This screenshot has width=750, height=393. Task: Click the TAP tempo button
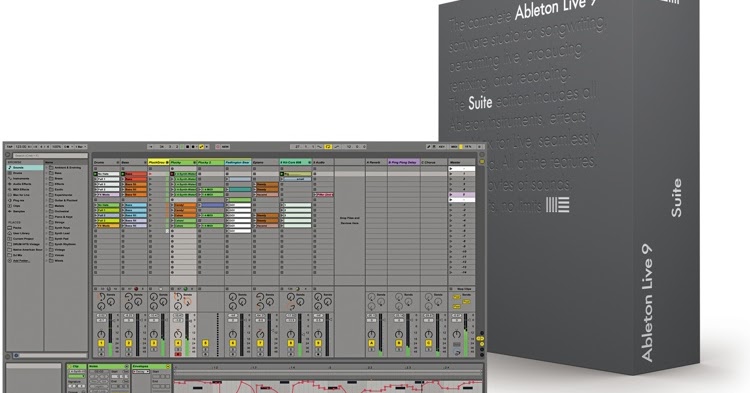[10, 147]
